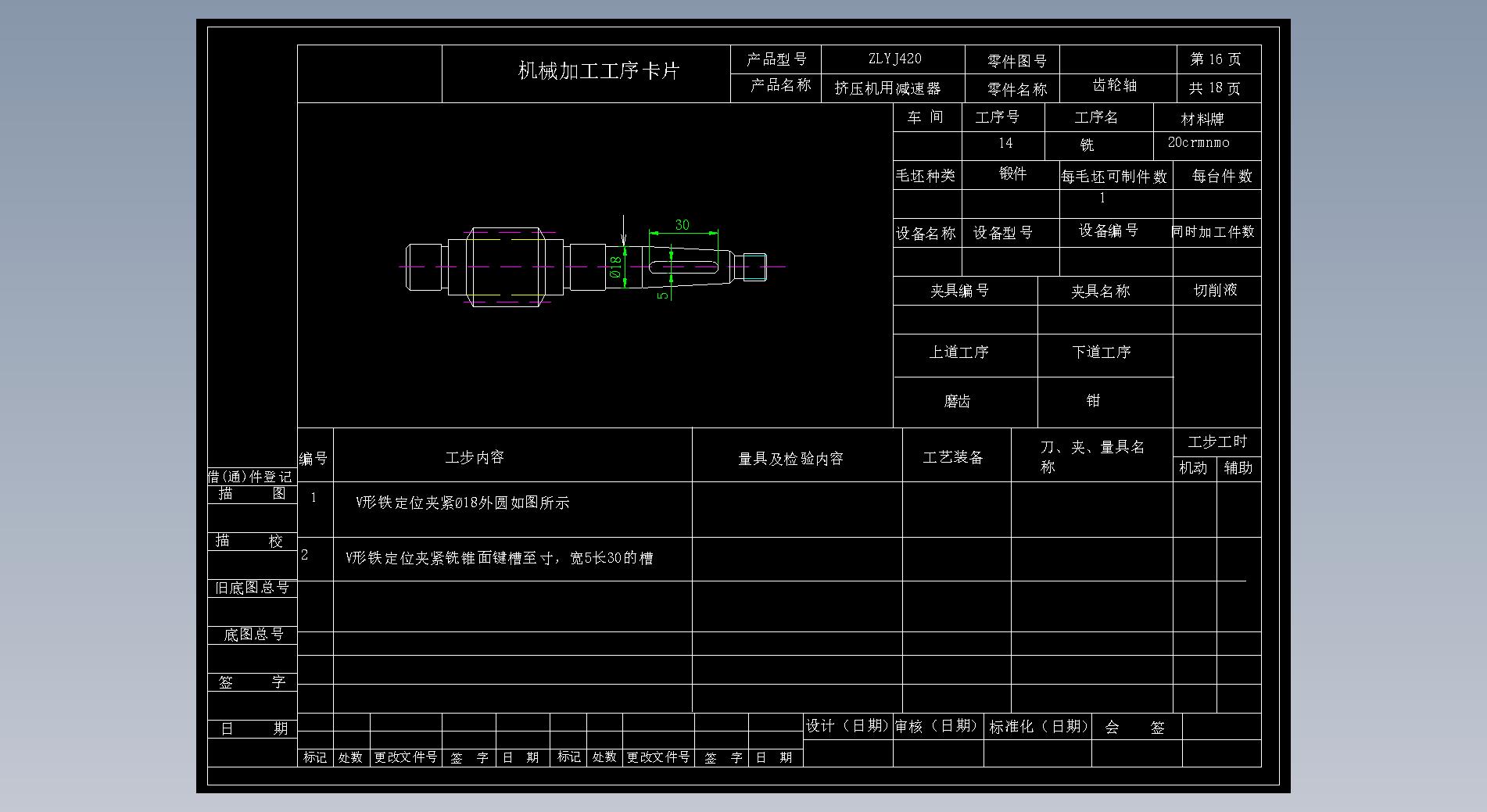Image resolution: width=1487 pixels, height=812 pixels.
Task: Click the process number value '14'
Action: coord(1005,143)
